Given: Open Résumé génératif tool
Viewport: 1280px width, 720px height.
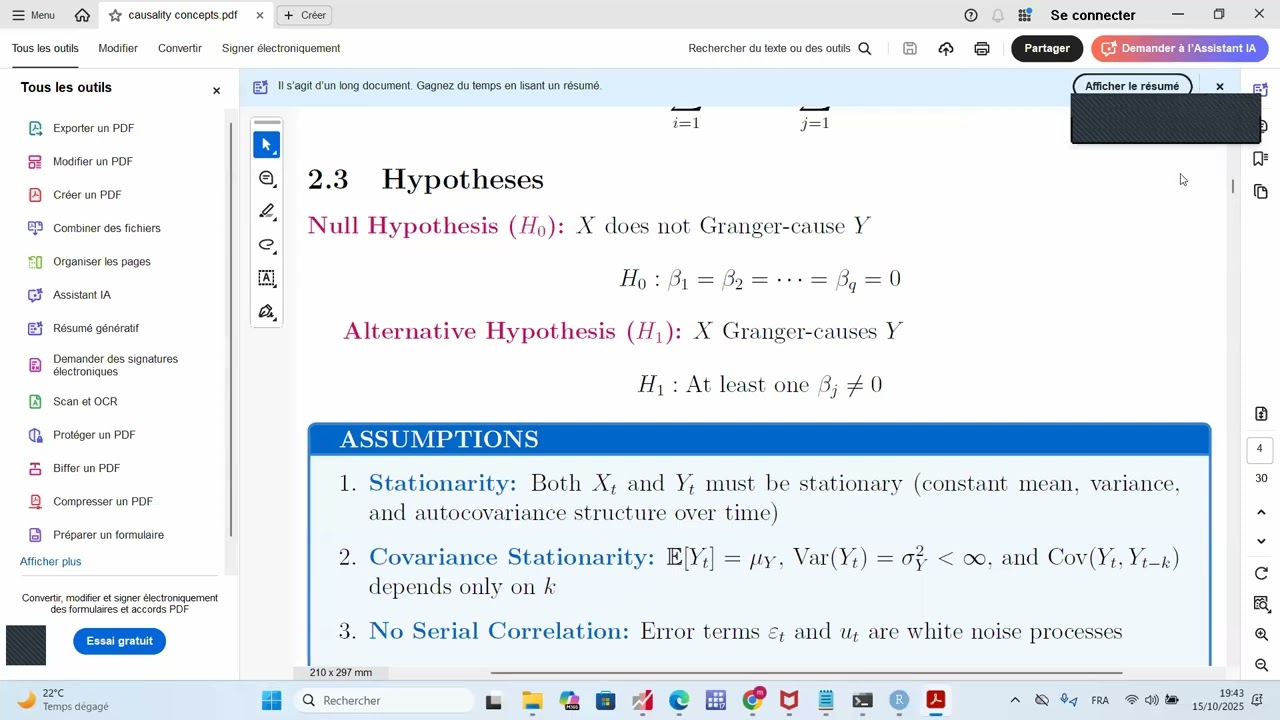Looking at the screenshot, I should (x=96, y=328).
